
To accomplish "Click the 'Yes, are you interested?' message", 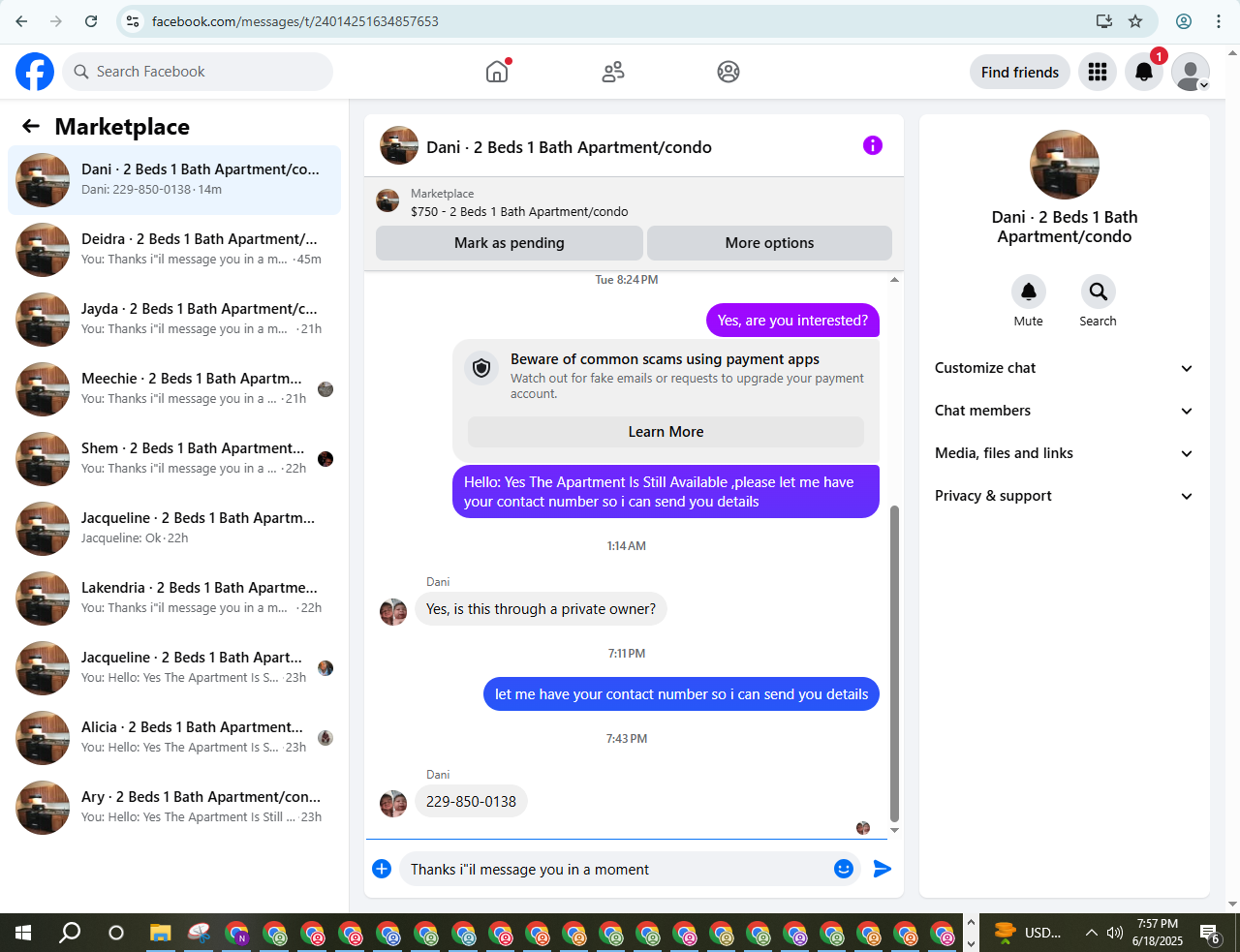I will [792, 321].
